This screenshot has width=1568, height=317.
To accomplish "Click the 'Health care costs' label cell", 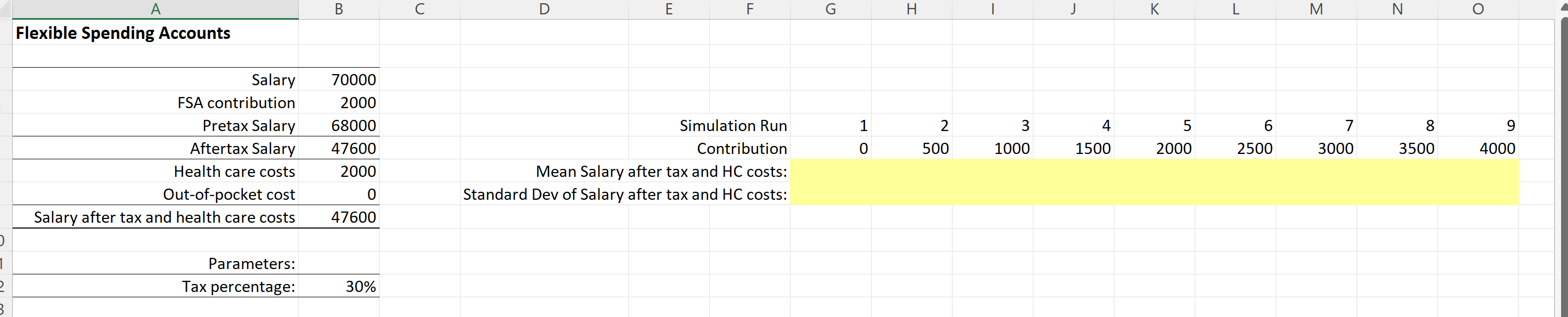I will [155, 172].
